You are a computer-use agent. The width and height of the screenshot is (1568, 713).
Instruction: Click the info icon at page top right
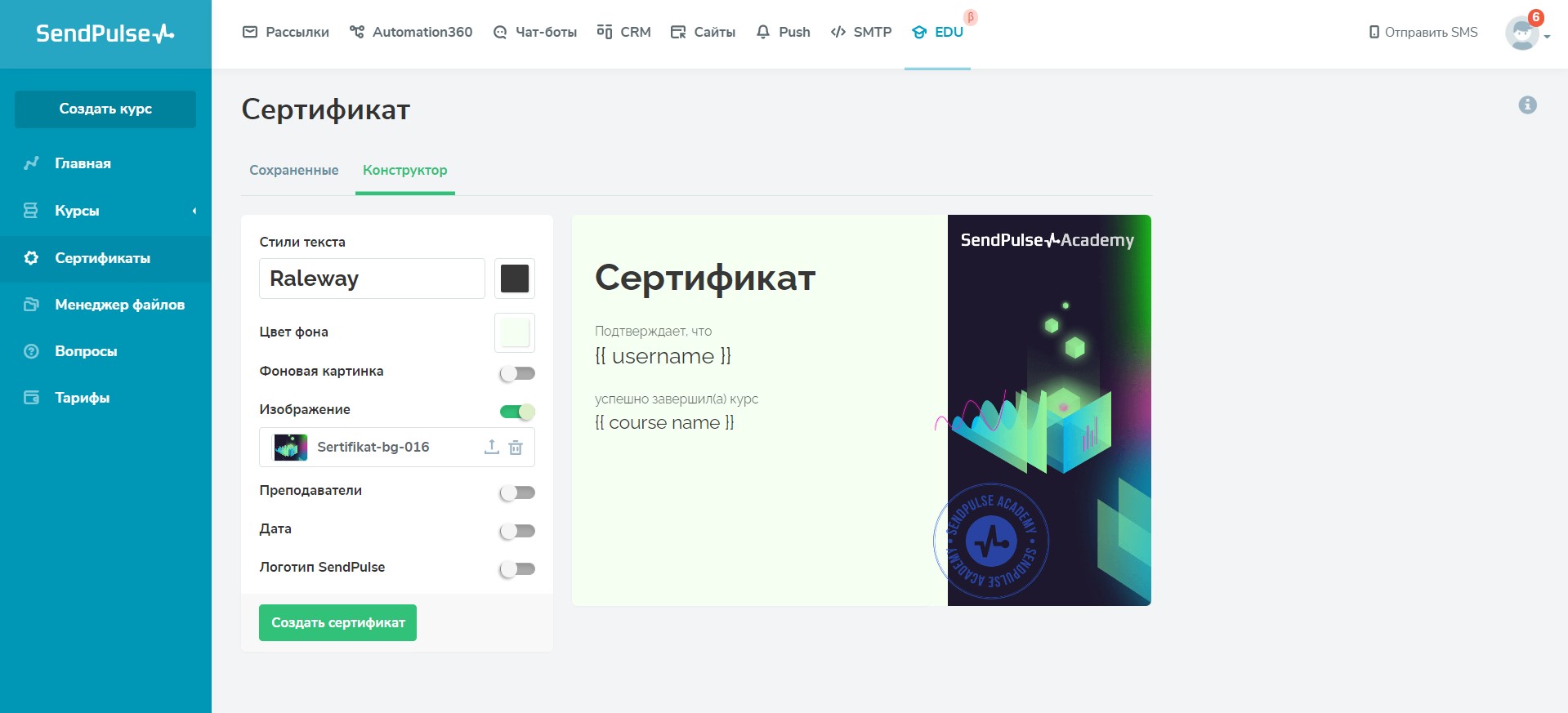click(x=1528, y=105)
